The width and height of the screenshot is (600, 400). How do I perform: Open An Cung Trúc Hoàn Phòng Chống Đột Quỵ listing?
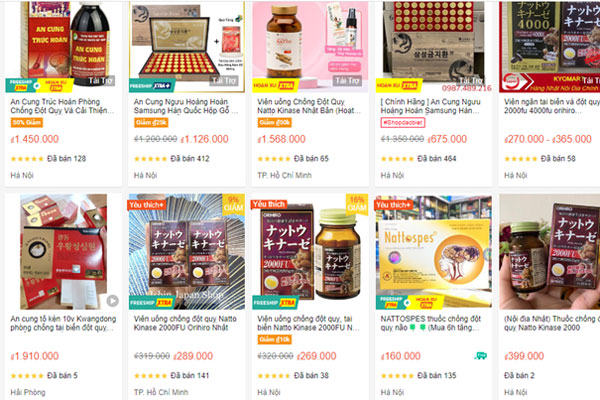(x=62, y=106)
